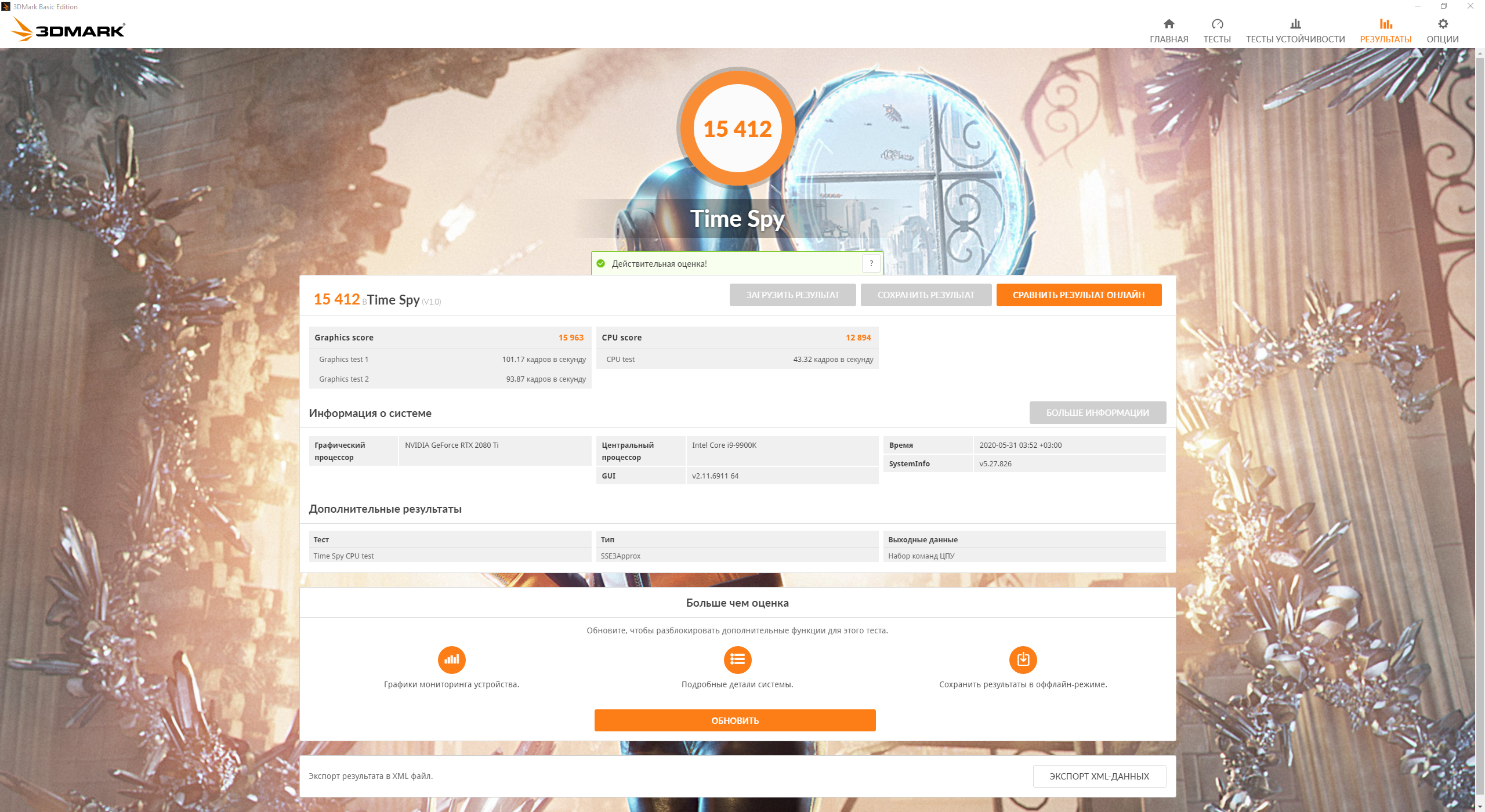1485x812 pixels.
Task: Click the detailed system info list icon
Action: 737,659
